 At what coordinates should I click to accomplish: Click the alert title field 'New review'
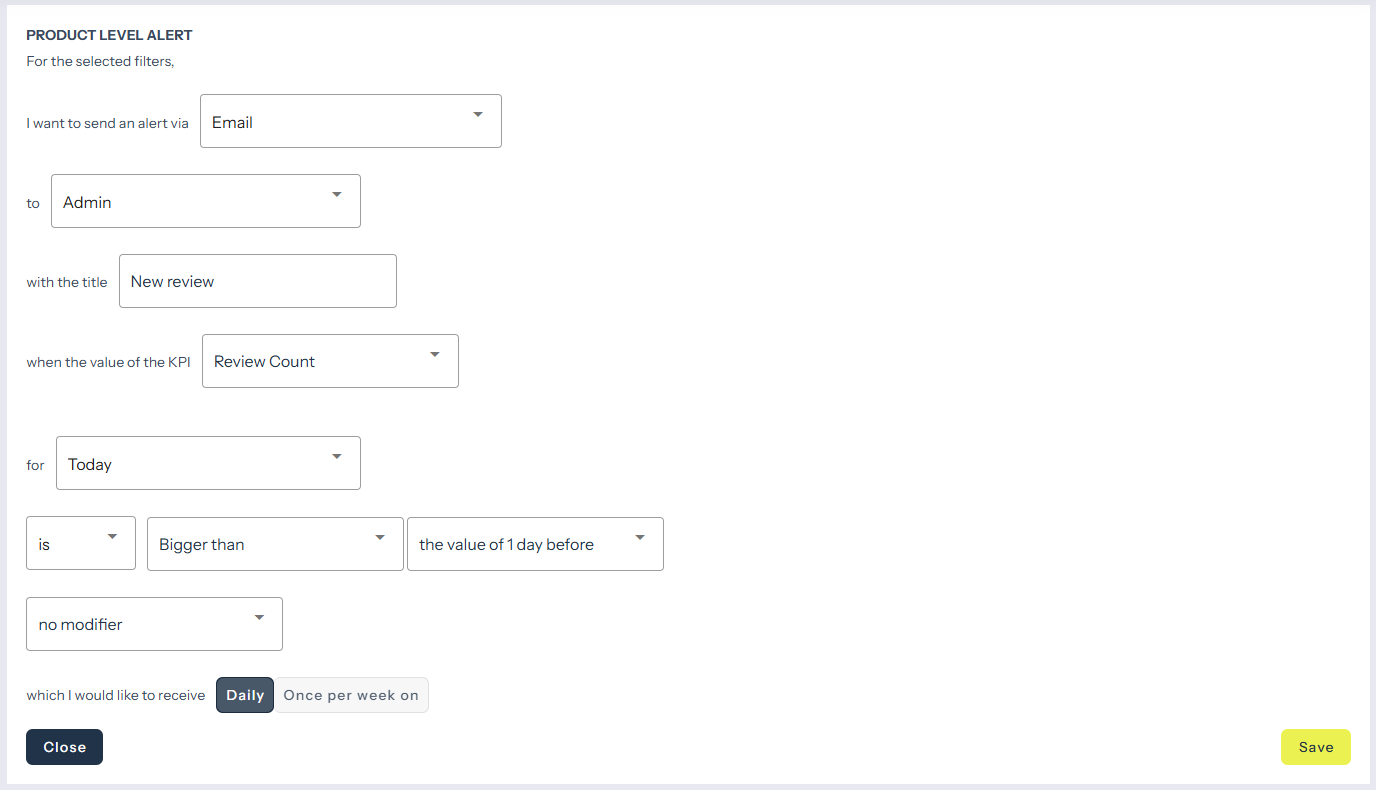257,282
